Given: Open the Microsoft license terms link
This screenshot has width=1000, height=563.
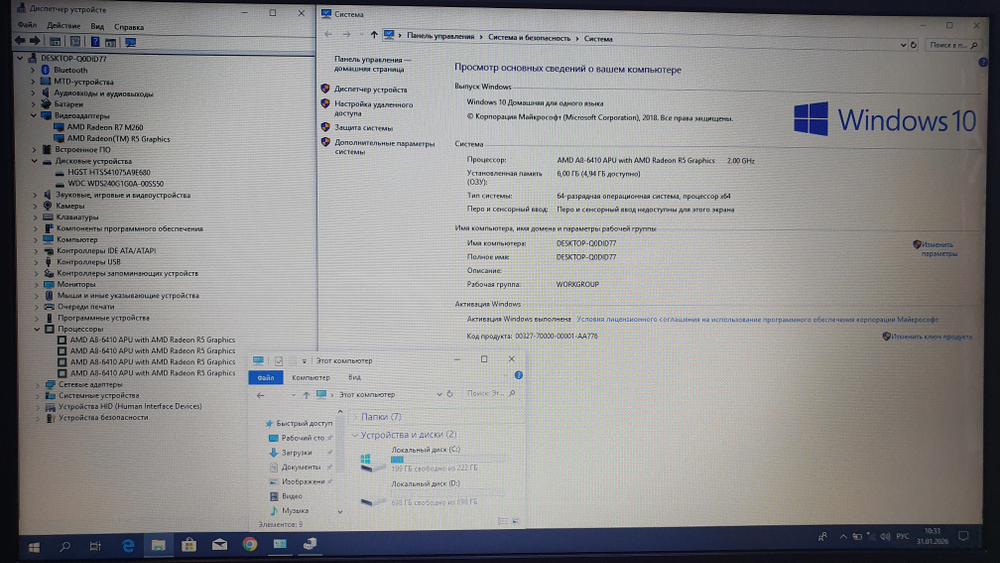Looking at the screenshot, I should tap(757, 319).
